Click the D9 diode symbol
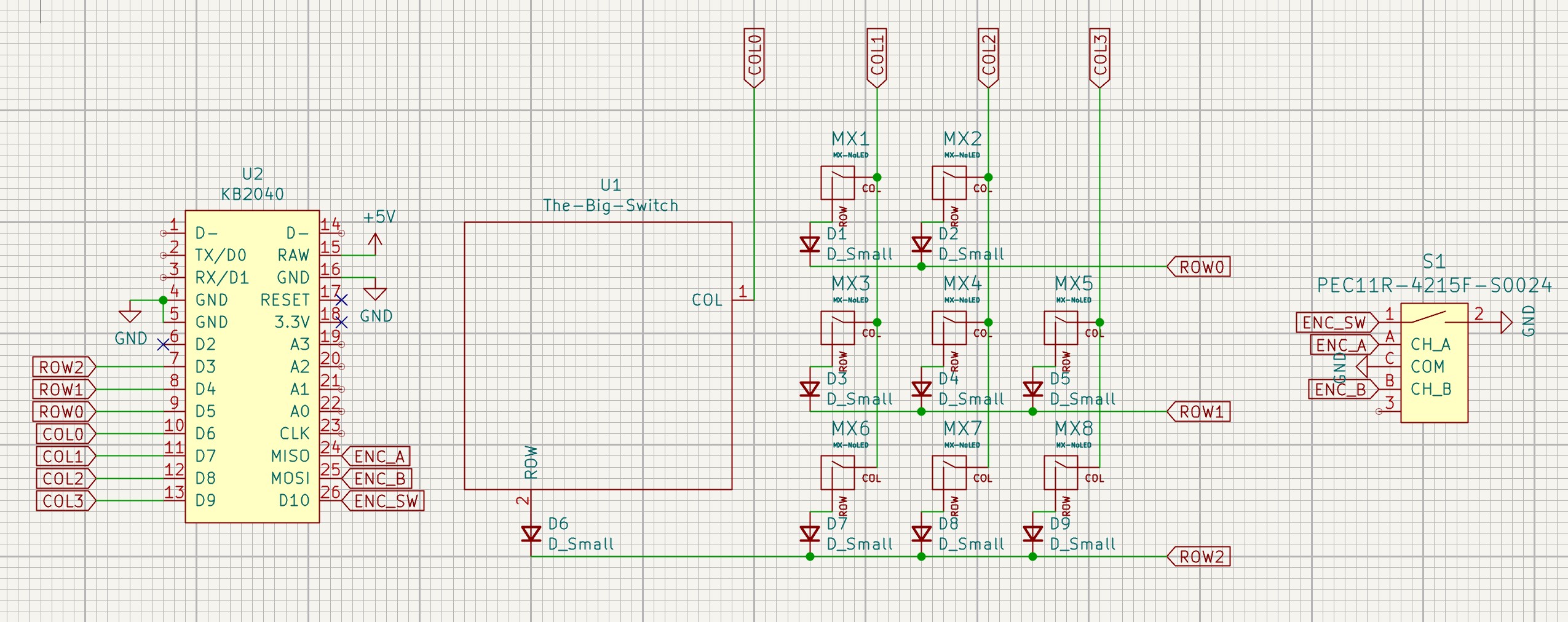 click(1033, 534)
